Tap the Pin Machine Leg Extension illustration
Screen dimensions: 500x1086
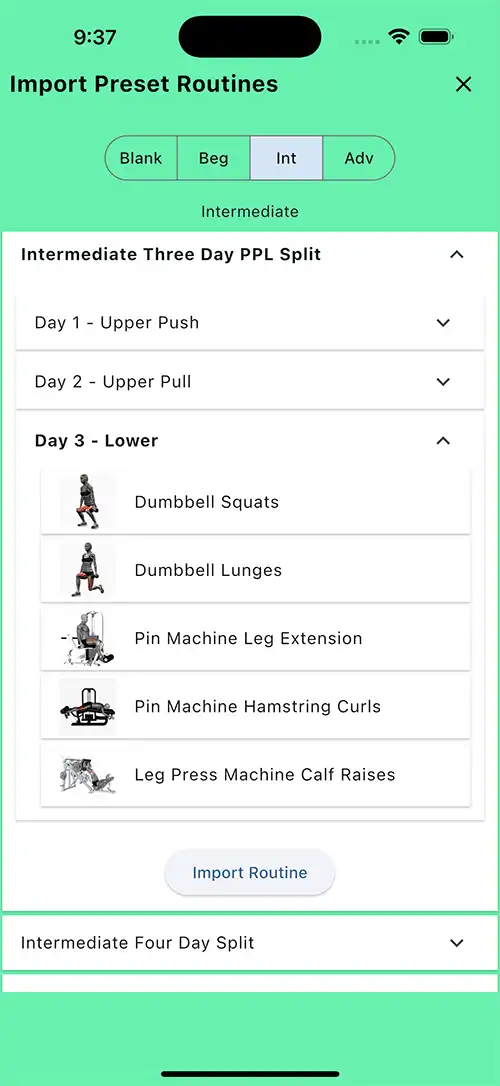[x=87, y=638]
